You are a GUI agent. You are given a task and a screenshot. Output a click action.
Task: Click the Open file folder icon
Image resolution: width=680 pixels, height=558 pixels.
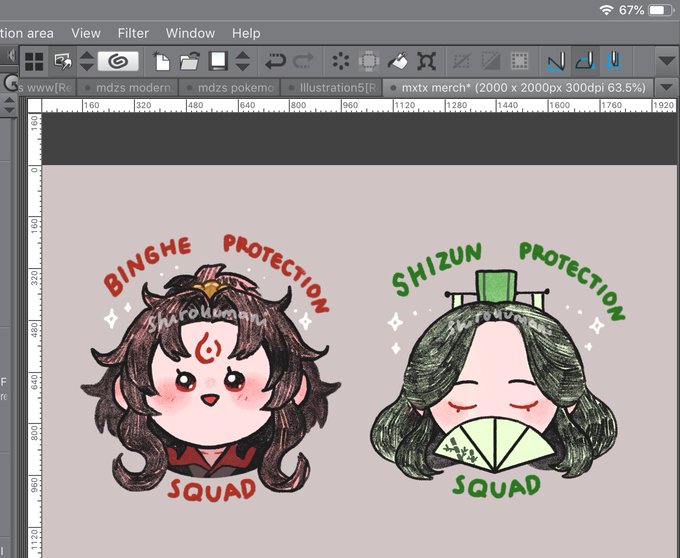[x=190, y=61]
